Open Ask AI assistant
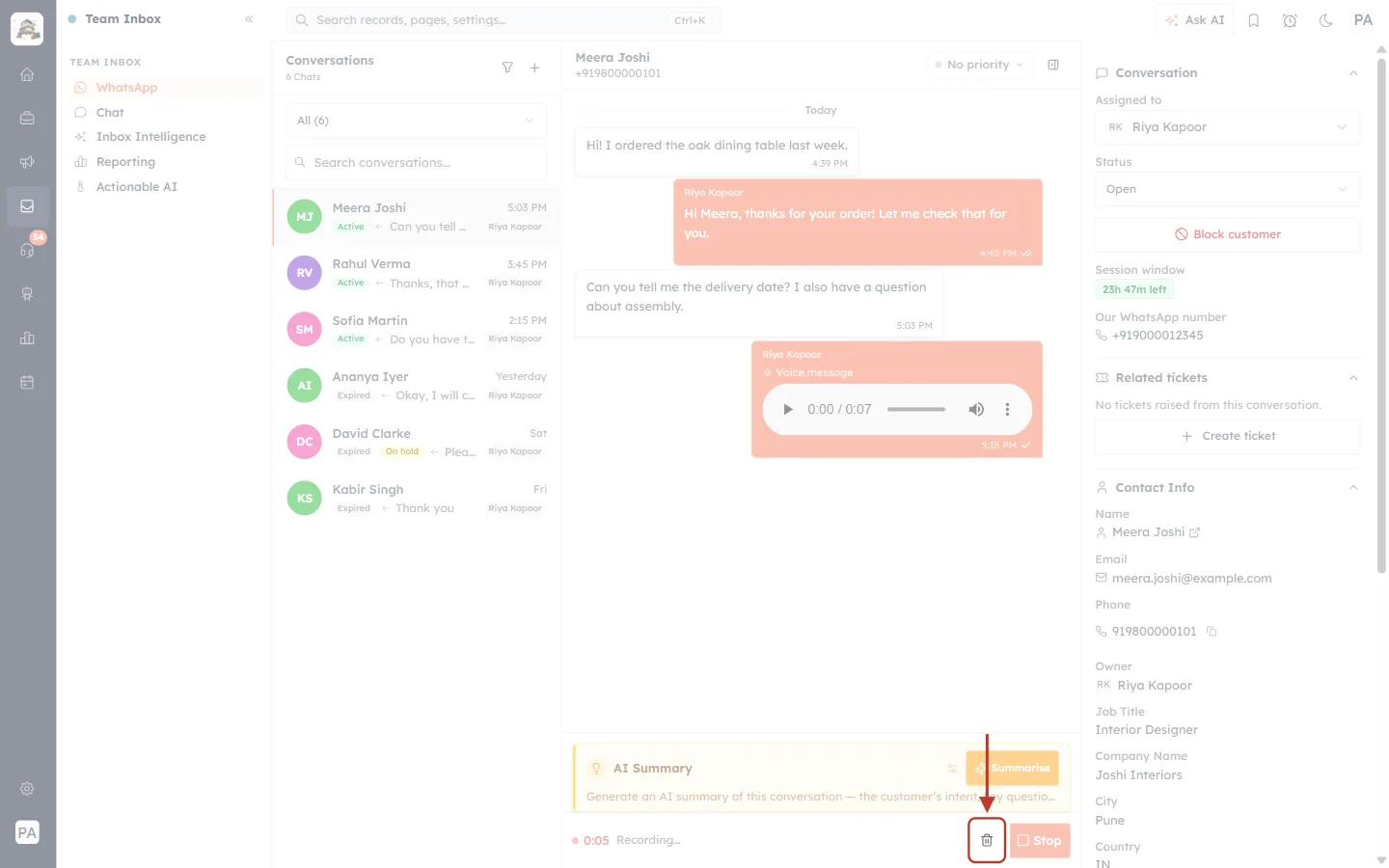The height and width of the screenshot is (868, 1389). [x=1194, y=20]
